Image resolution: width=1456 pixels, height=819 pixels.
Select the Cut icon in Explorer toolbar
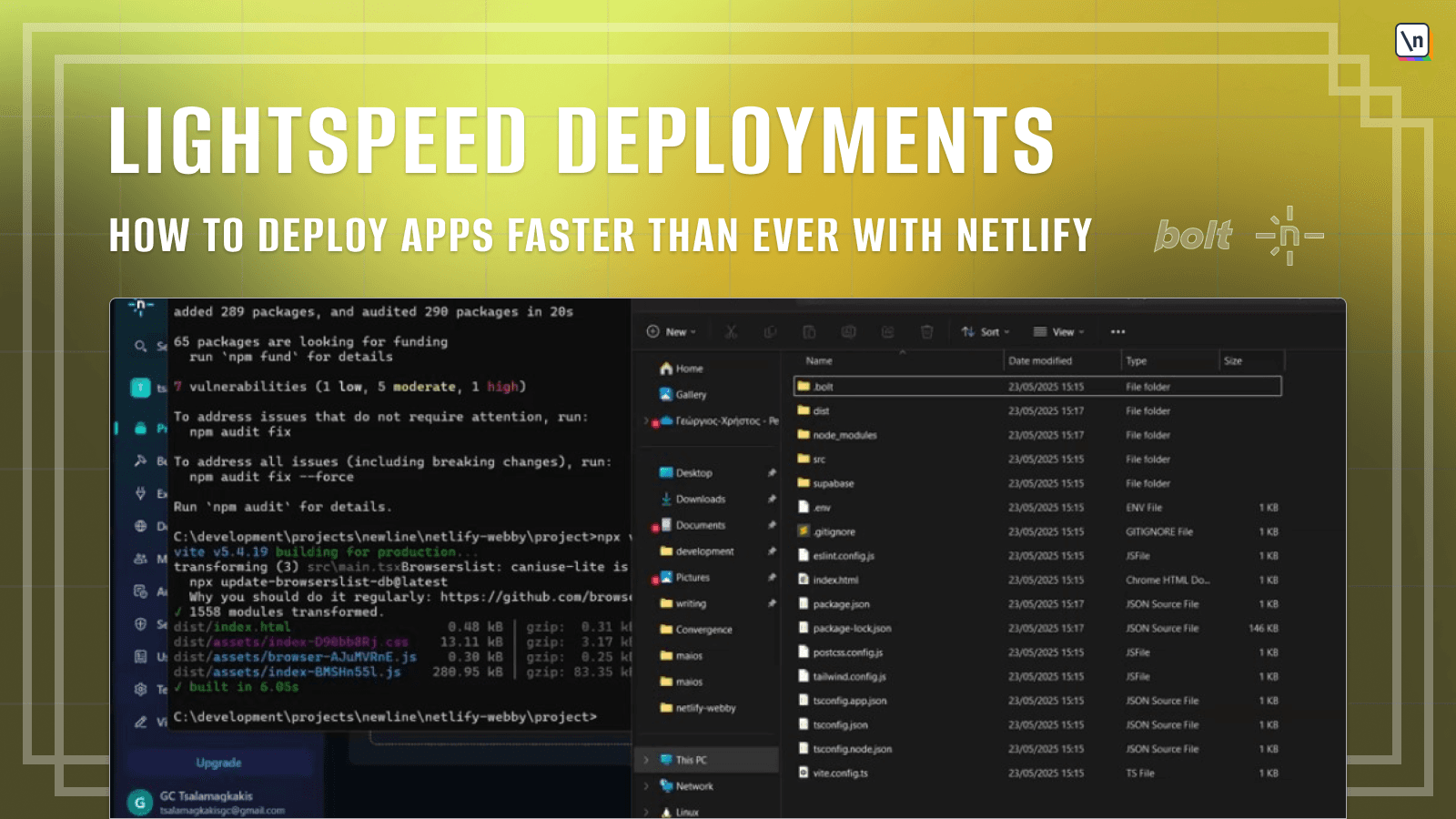[x=731, y=332]
